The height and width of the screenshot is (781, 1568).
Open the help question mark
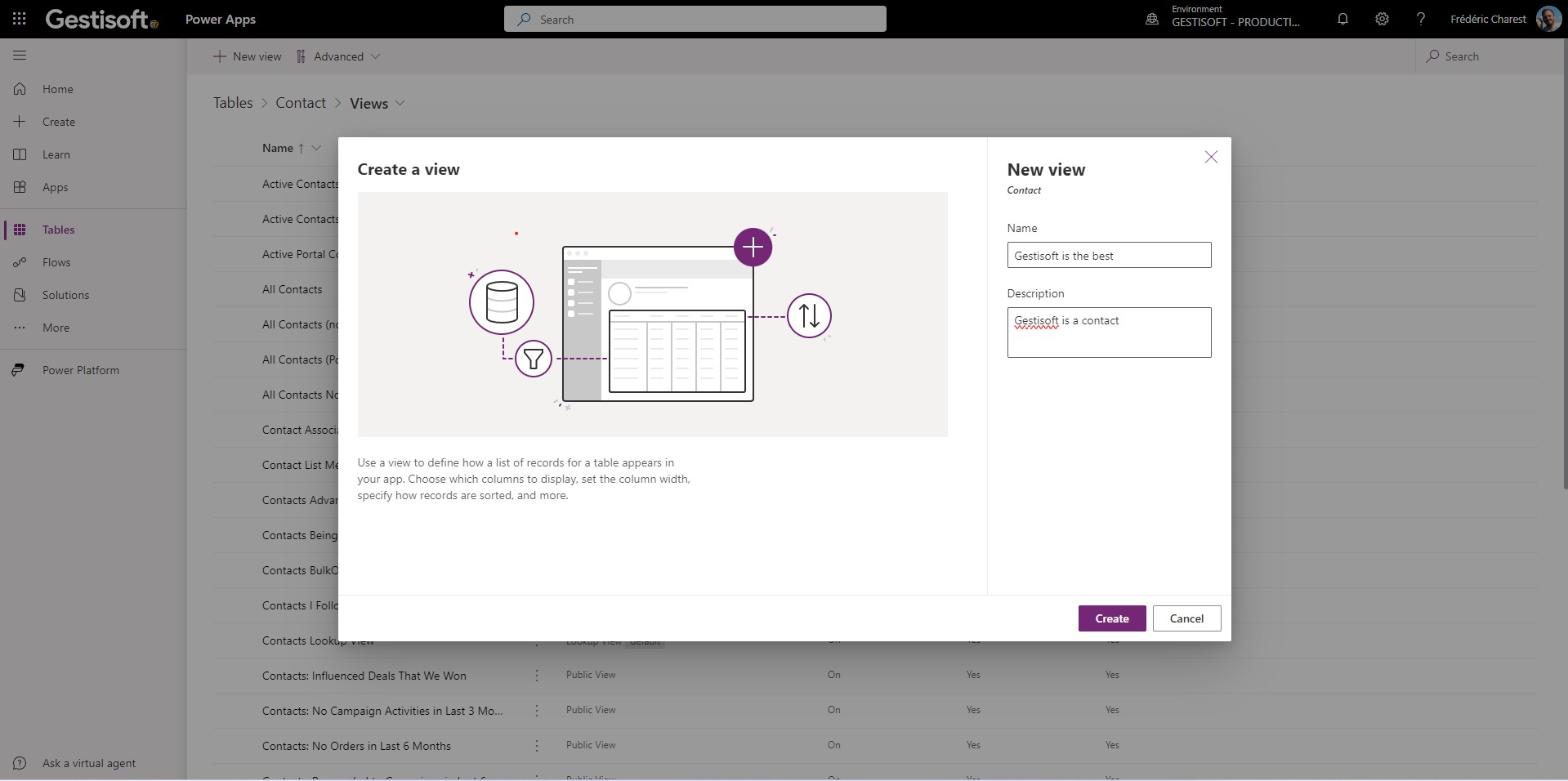[x=1421, y=19]
